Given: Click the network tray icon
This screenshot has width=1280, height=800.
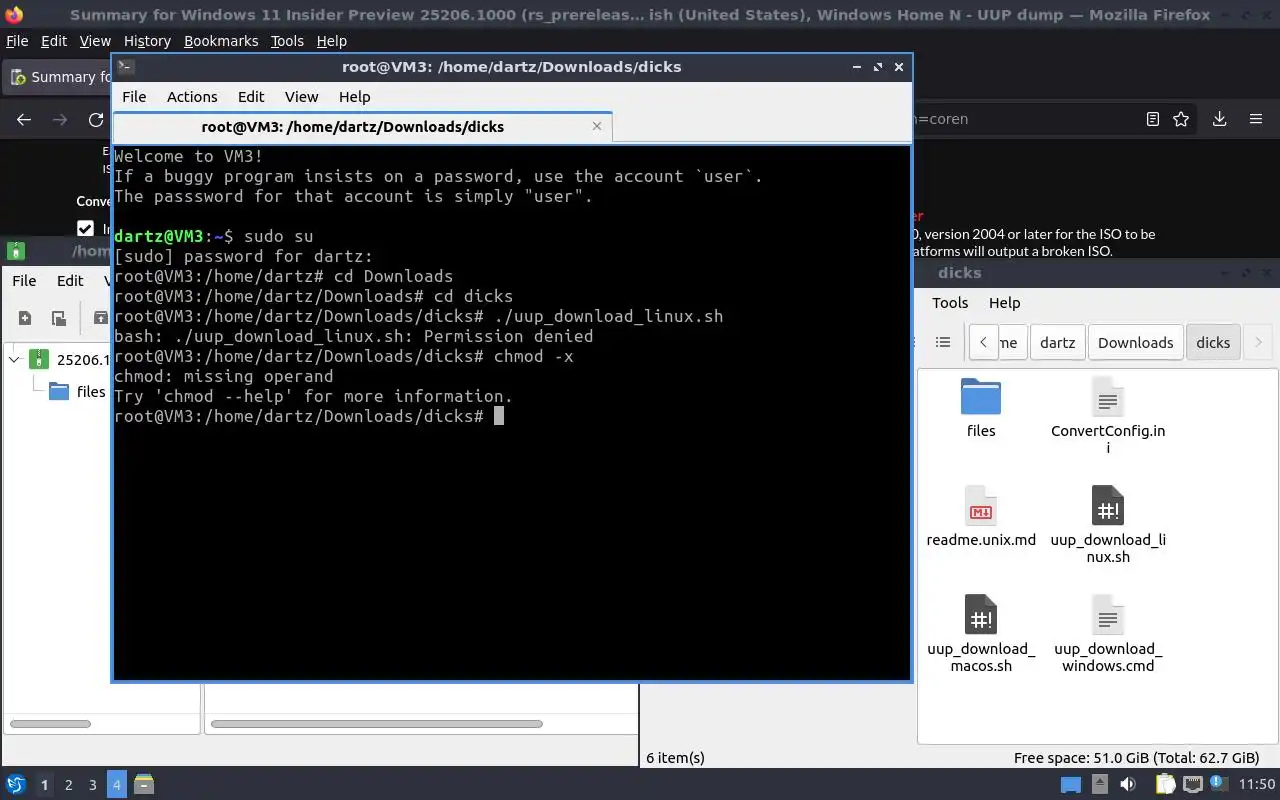Looking at the screenshot, I should pyautogui.click(x=1193, y=785).
